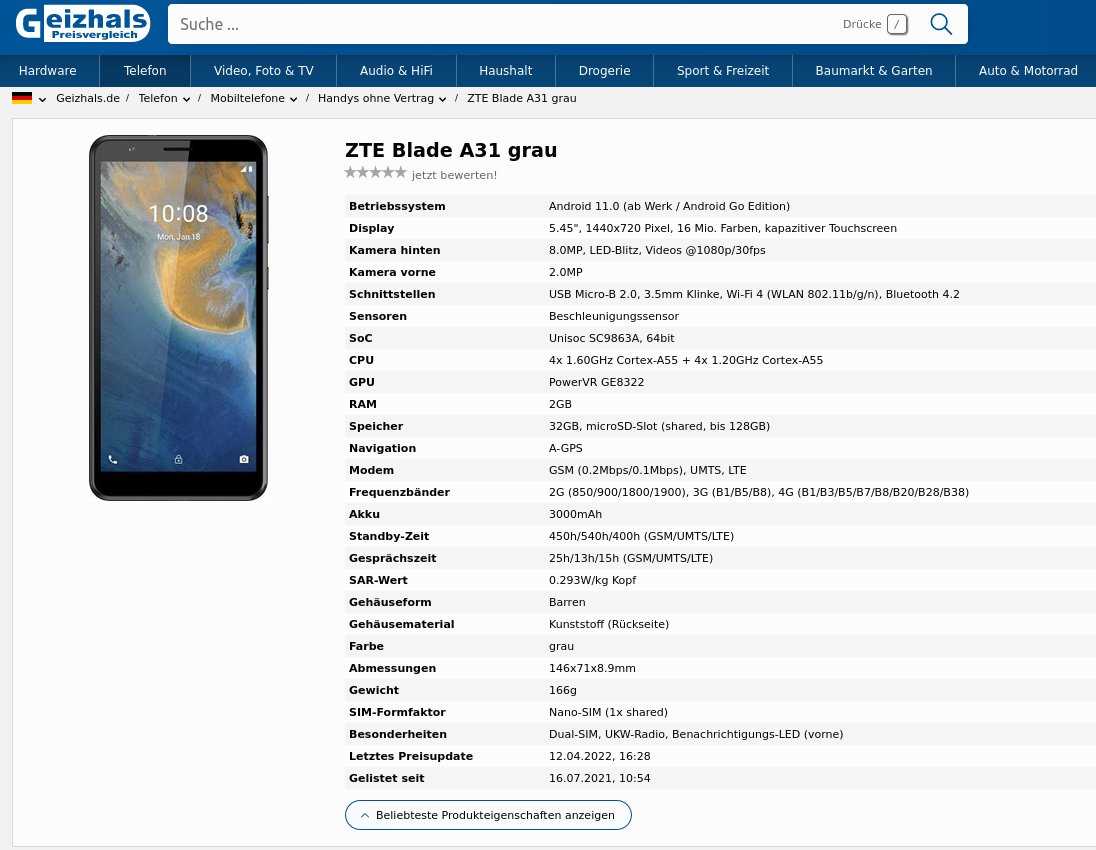Open the country selector chevron next to flag
The width and height of the screenshot is (1096, 850).
pyautogui.click(x=43, y=99)
